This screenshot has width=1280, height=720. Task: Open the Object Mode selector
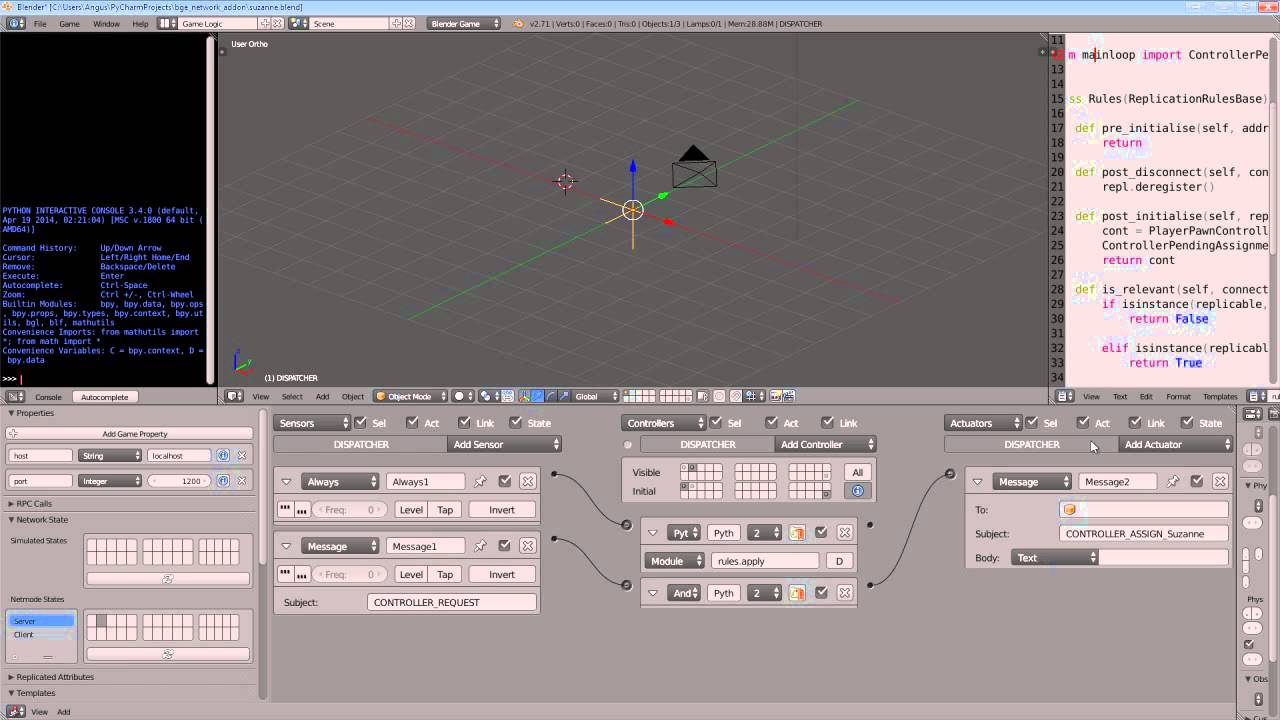(410, 396)
